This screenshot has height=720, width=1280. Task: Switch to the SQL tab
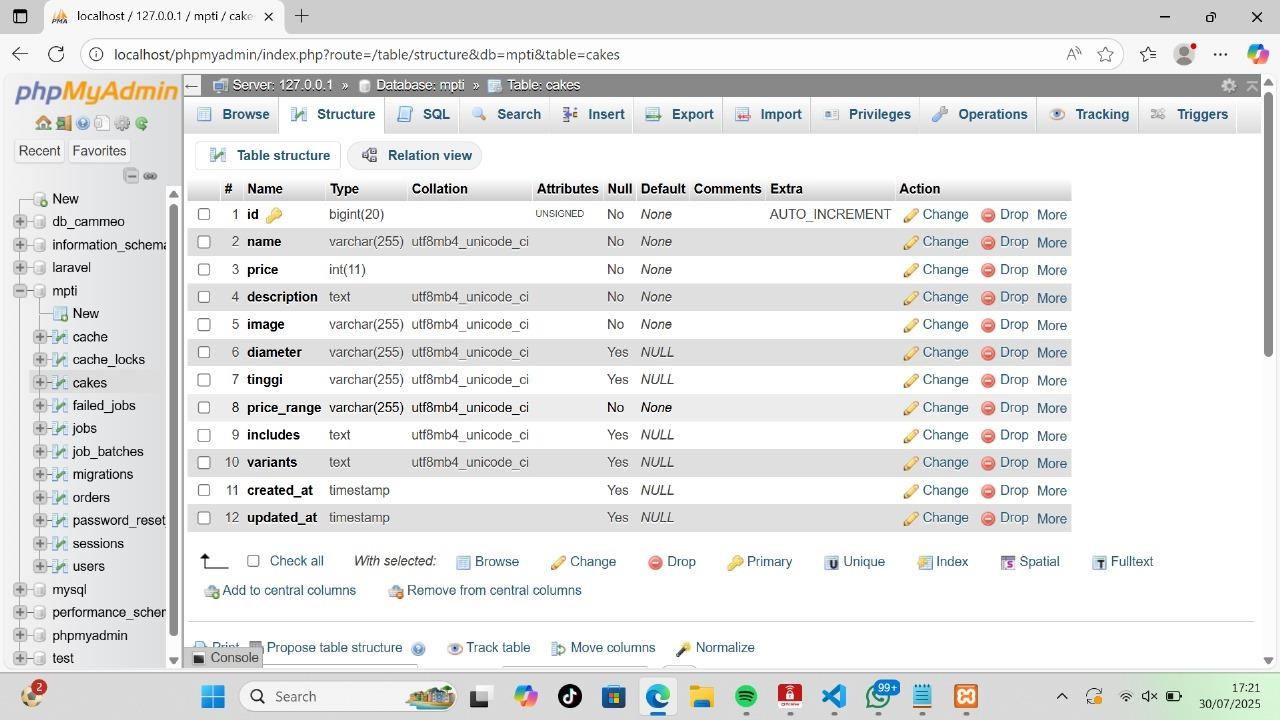click(x=424, y=114)
